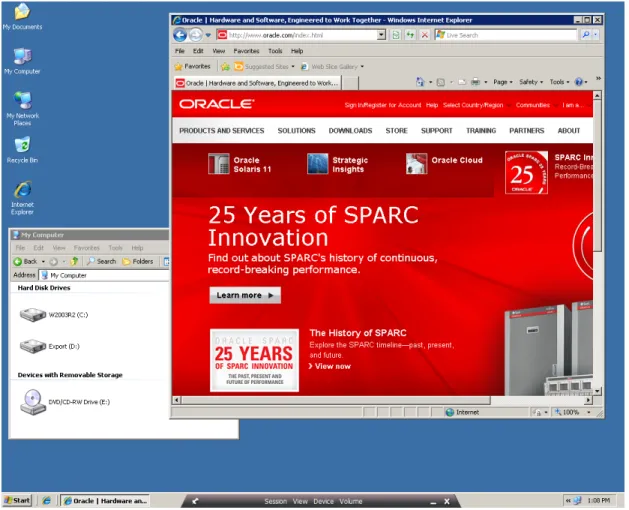This screenshot has height=510, width=629.
Task: Click the horizontal scrollbar right arrow
Action: pos(588,400)
